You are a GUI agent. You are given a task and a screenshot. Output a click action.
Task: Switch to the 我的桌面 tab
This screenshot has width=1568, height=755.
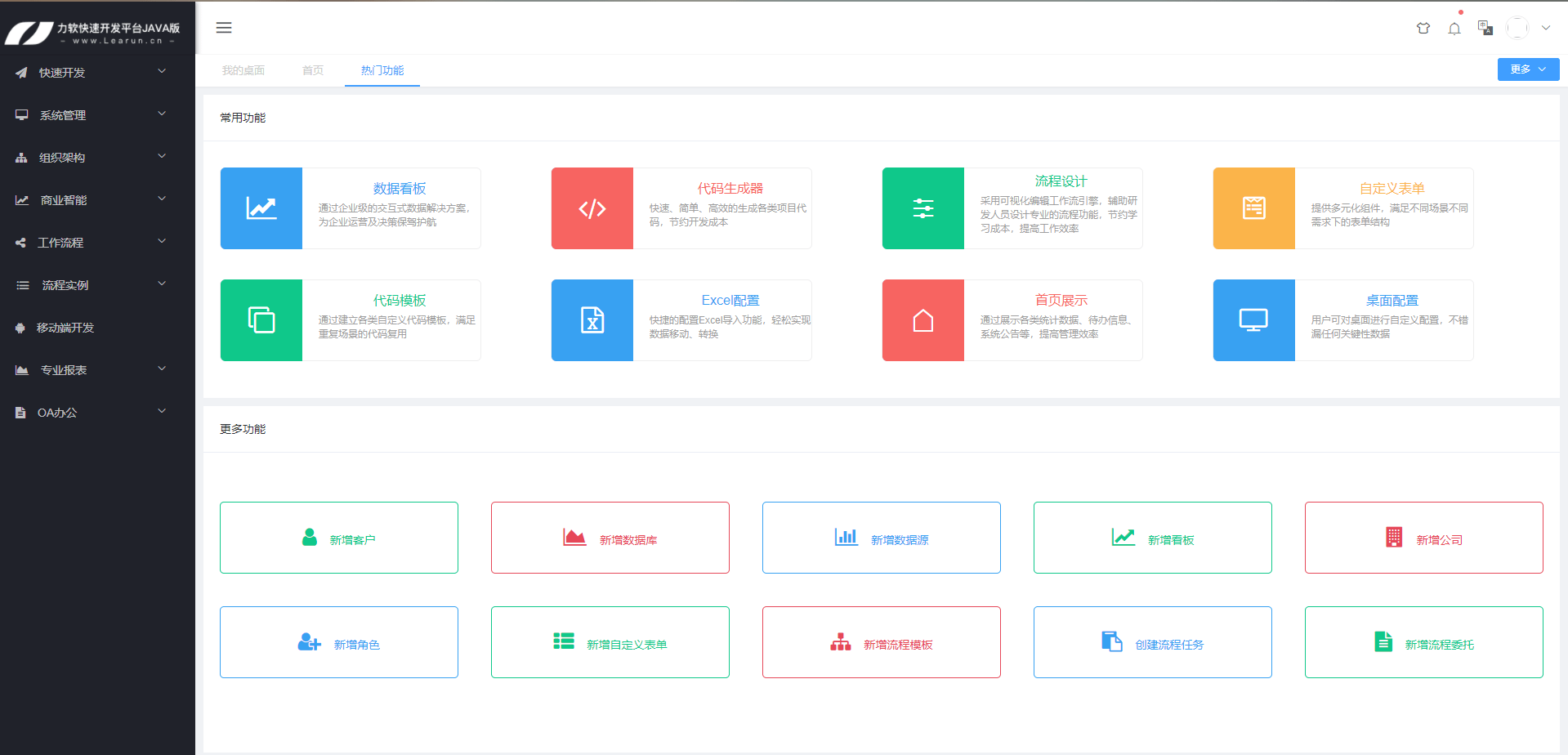click(243, 70)
